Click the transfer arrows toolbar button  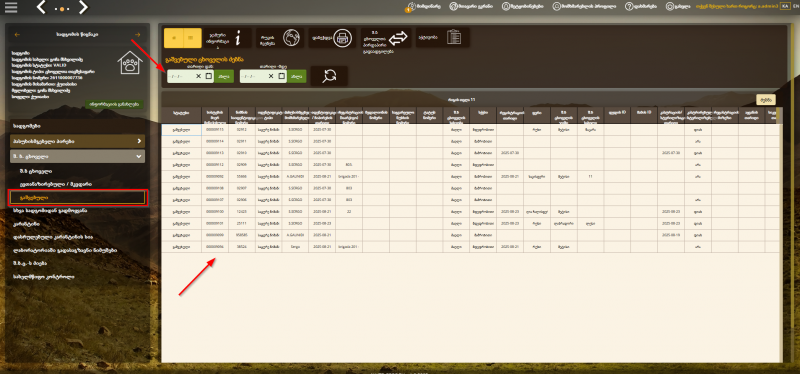click(x=386, y=38)
